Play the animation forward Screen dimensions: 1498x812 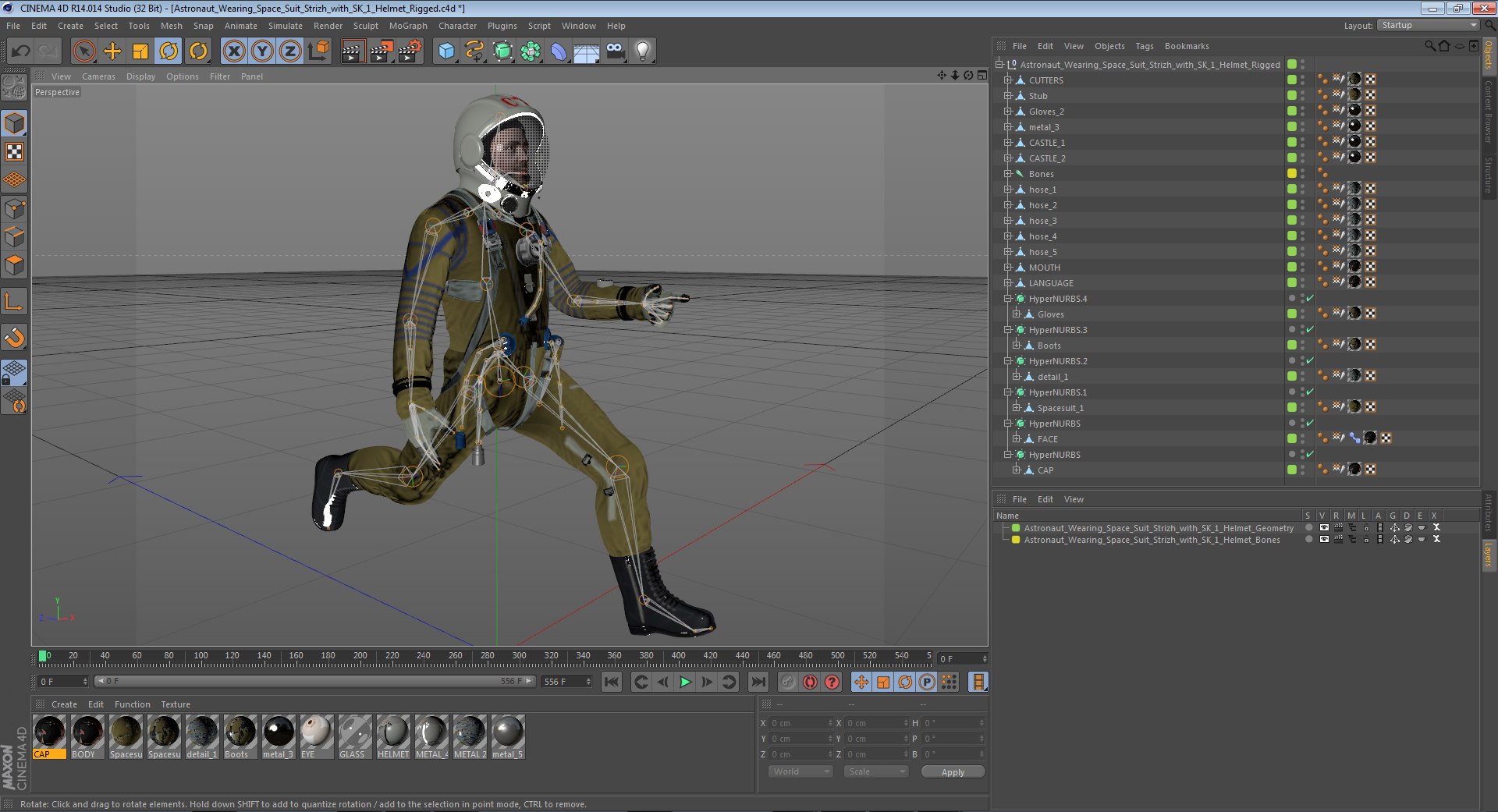[685, 683]
